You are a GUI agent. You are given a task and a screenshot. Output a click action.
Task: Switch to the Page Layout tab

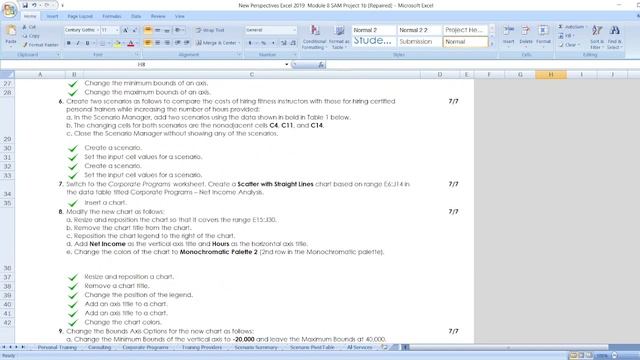tap(80, 16)
